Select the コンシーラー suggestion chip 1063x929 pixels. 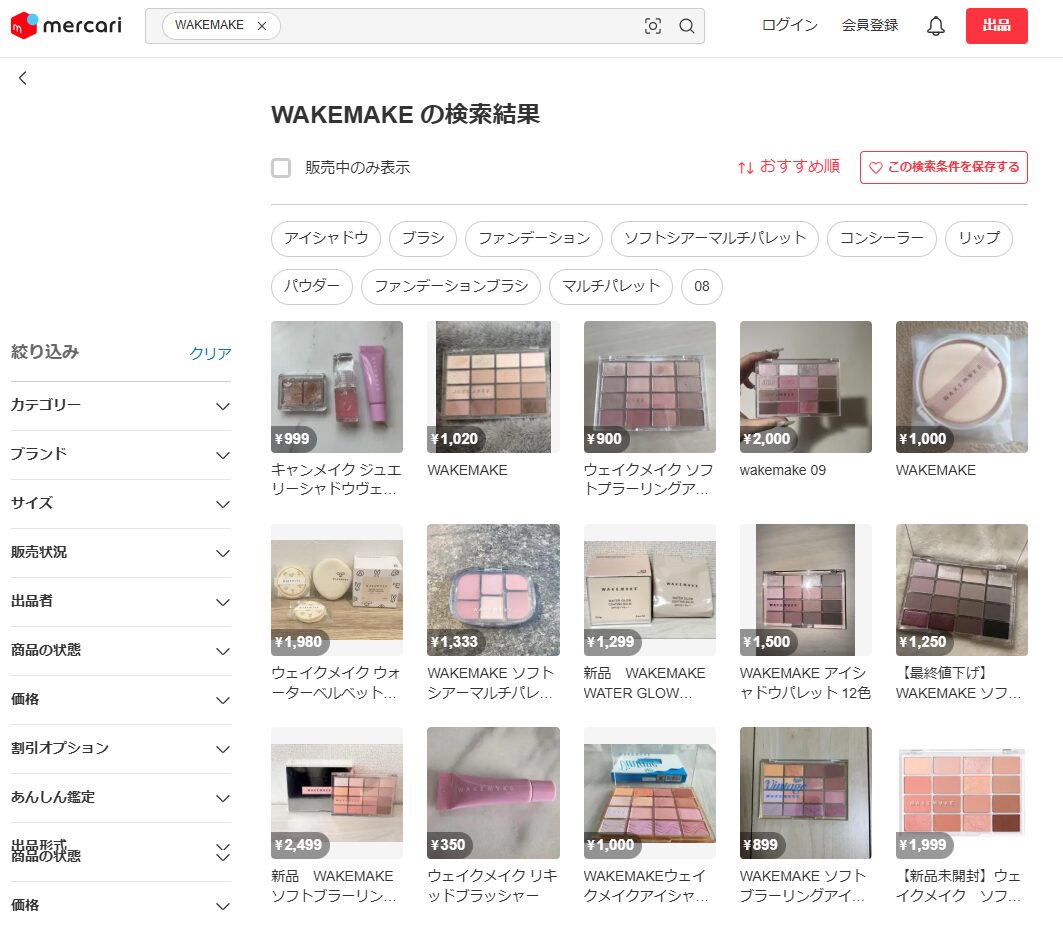point(882,239)
